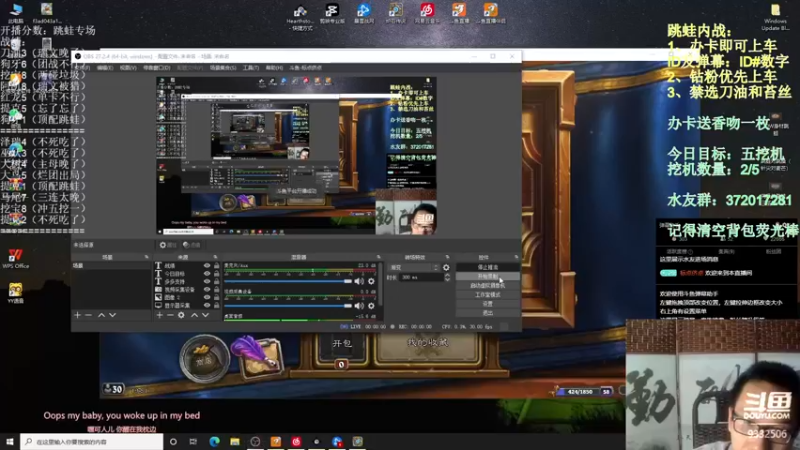Open 场景集合(S) menu in OBS
This screenshot has width=800, height=450.
pos(223,68)
